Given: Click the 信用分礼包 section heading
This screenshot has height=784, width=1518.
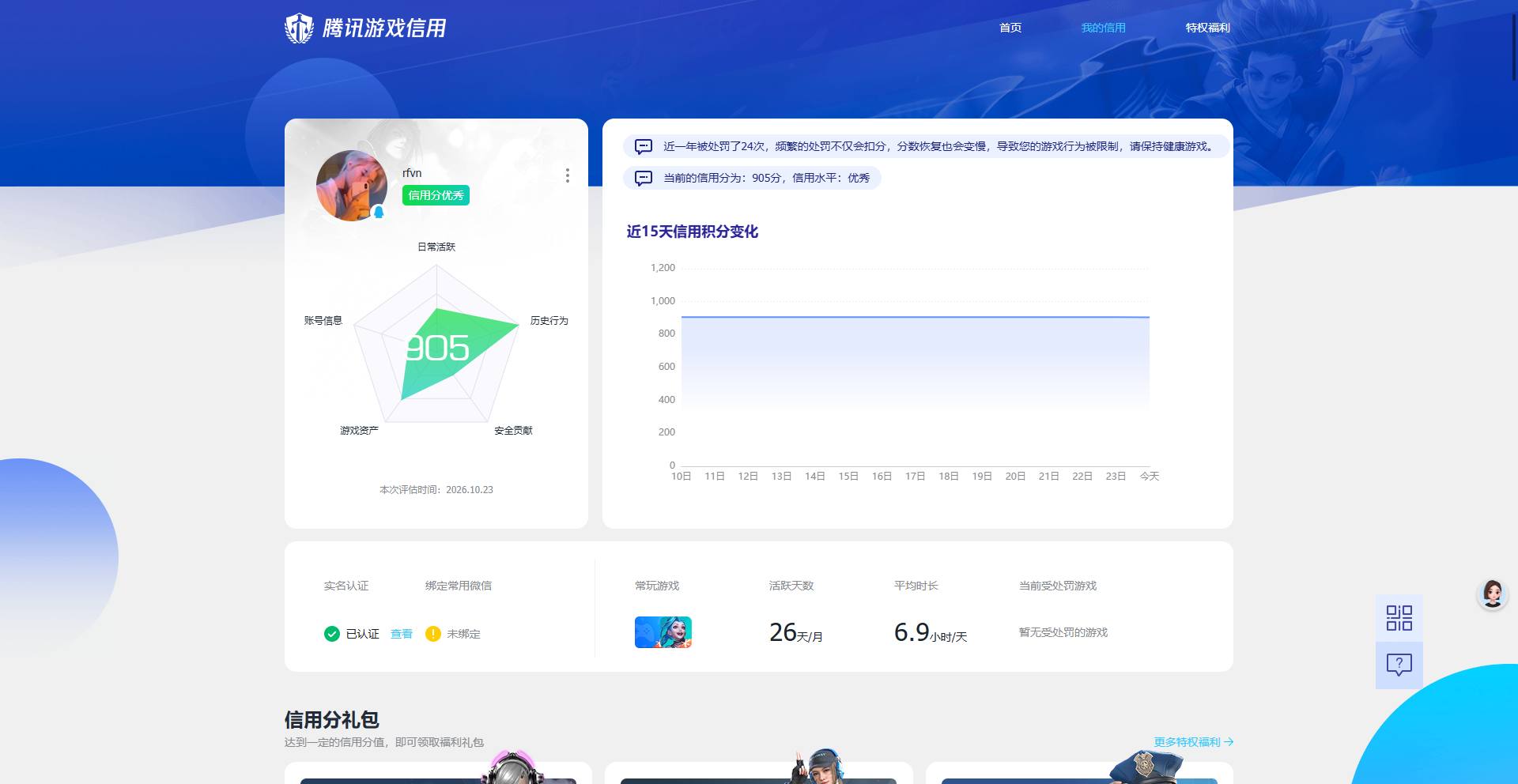Looking at the screenshot, I should [332, 719].
